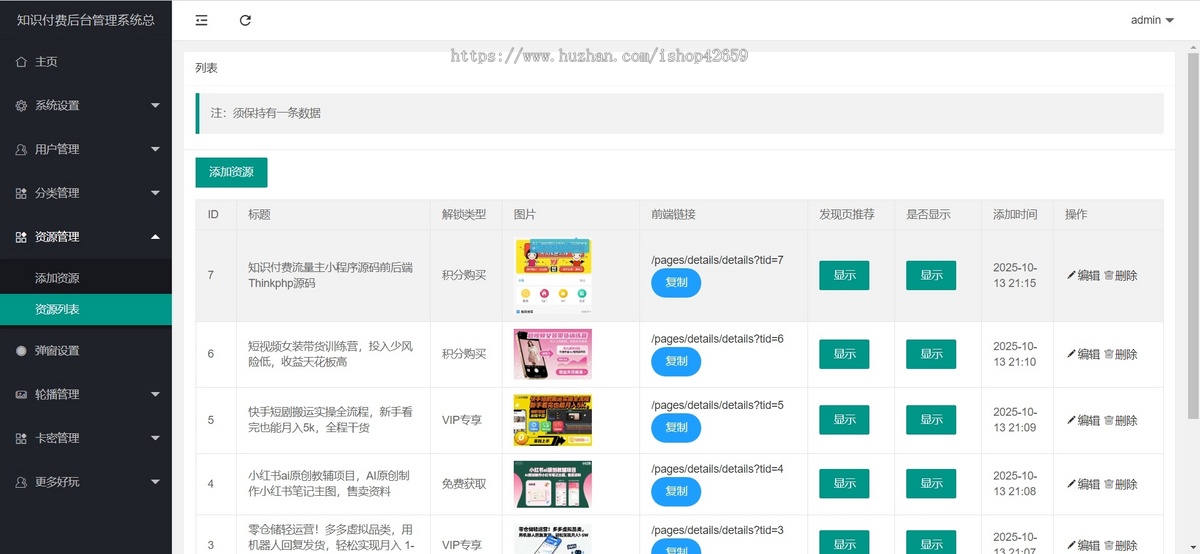This screenshot has height=554, width=1200.
Task: Click the home icon beside 主页
Action: pos(22,62)
